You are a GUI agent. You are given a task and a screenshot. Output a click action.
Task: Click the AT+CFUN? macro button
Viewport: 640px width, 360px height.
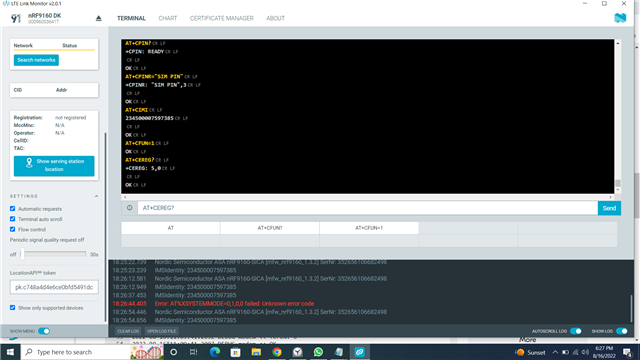[270, 228]
